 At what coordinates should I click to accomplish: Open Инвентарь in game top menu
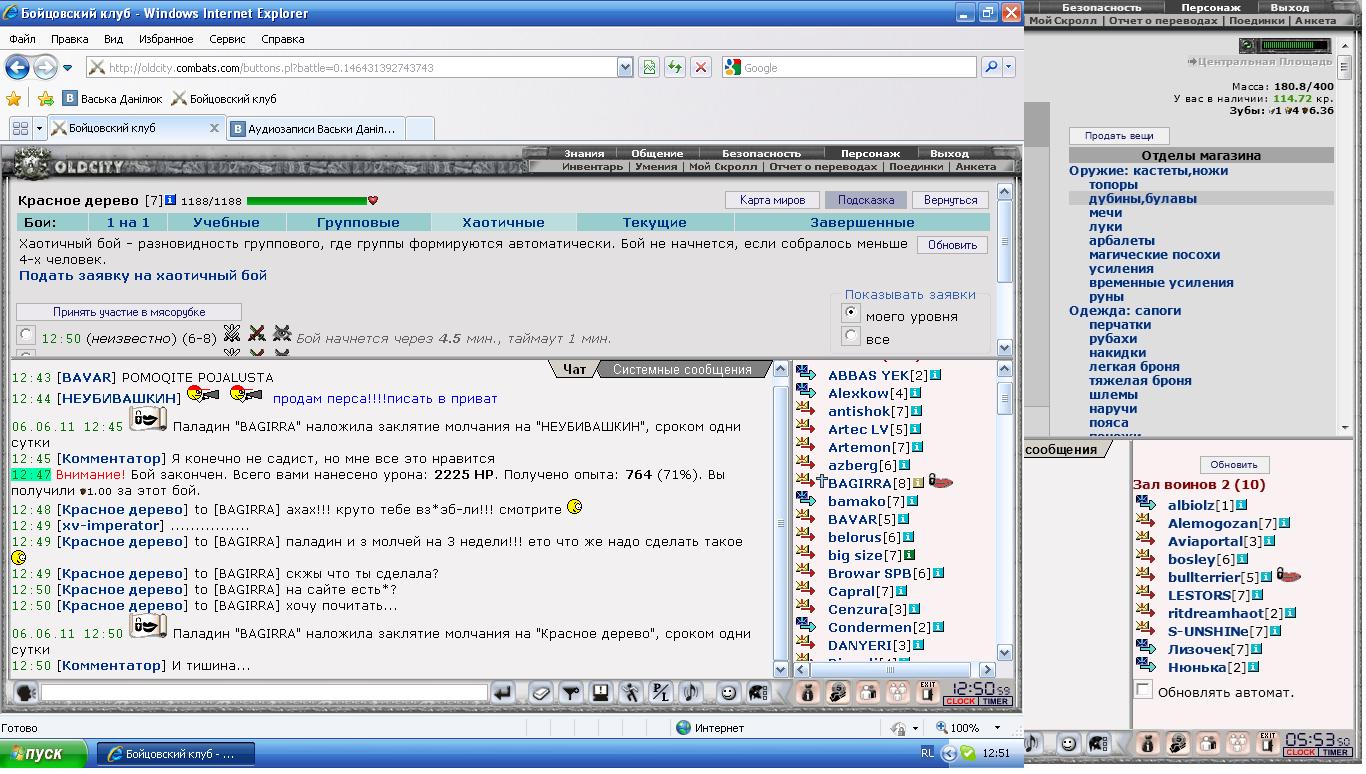592,167
